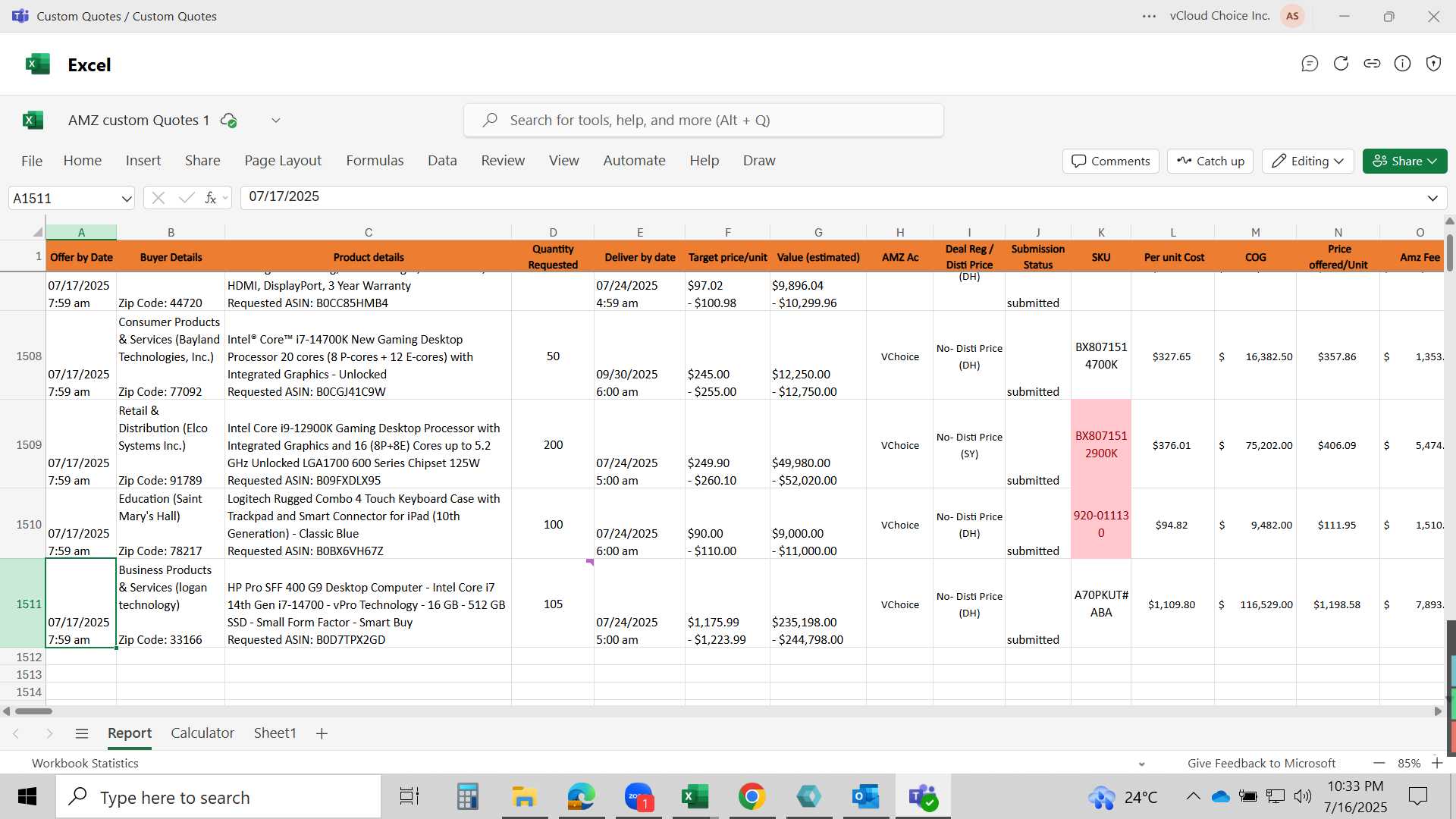Expand the workbook name dropdown chevron

pos(276,120)
